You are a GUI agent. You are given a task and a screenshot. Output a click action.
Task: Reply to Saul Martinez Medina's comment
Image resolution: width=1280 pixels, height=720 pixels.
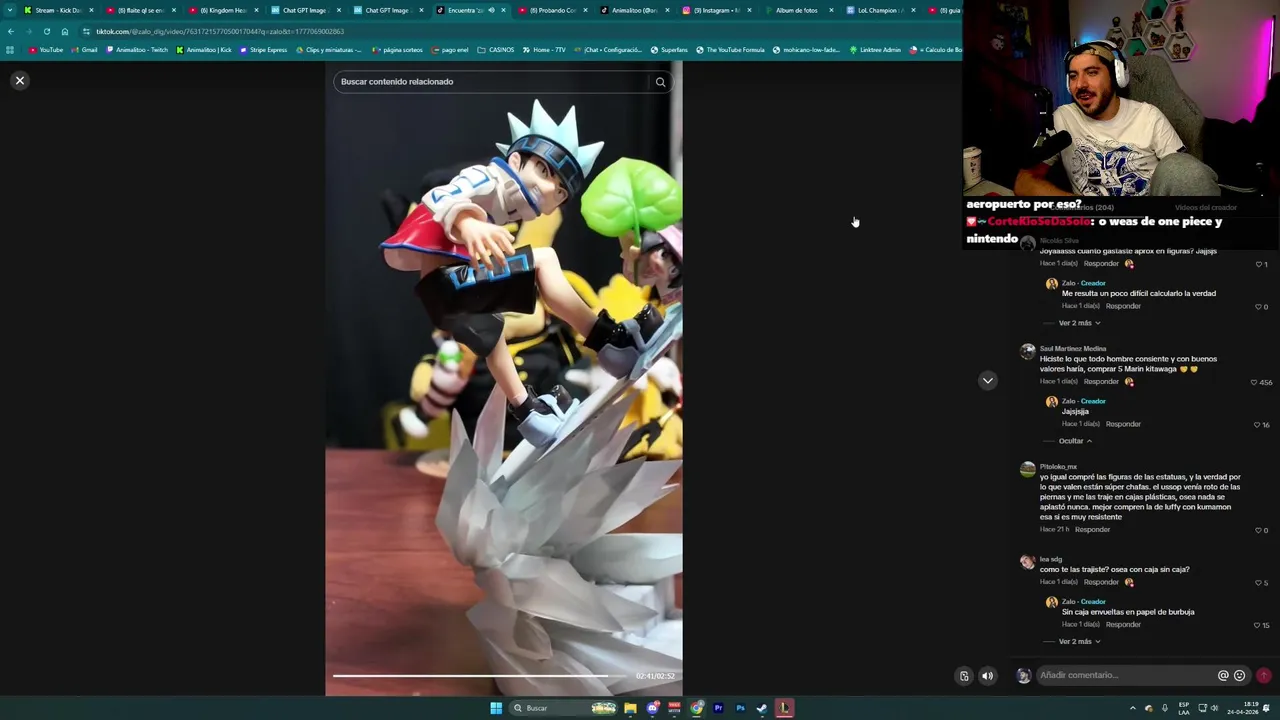[1101, 381]
